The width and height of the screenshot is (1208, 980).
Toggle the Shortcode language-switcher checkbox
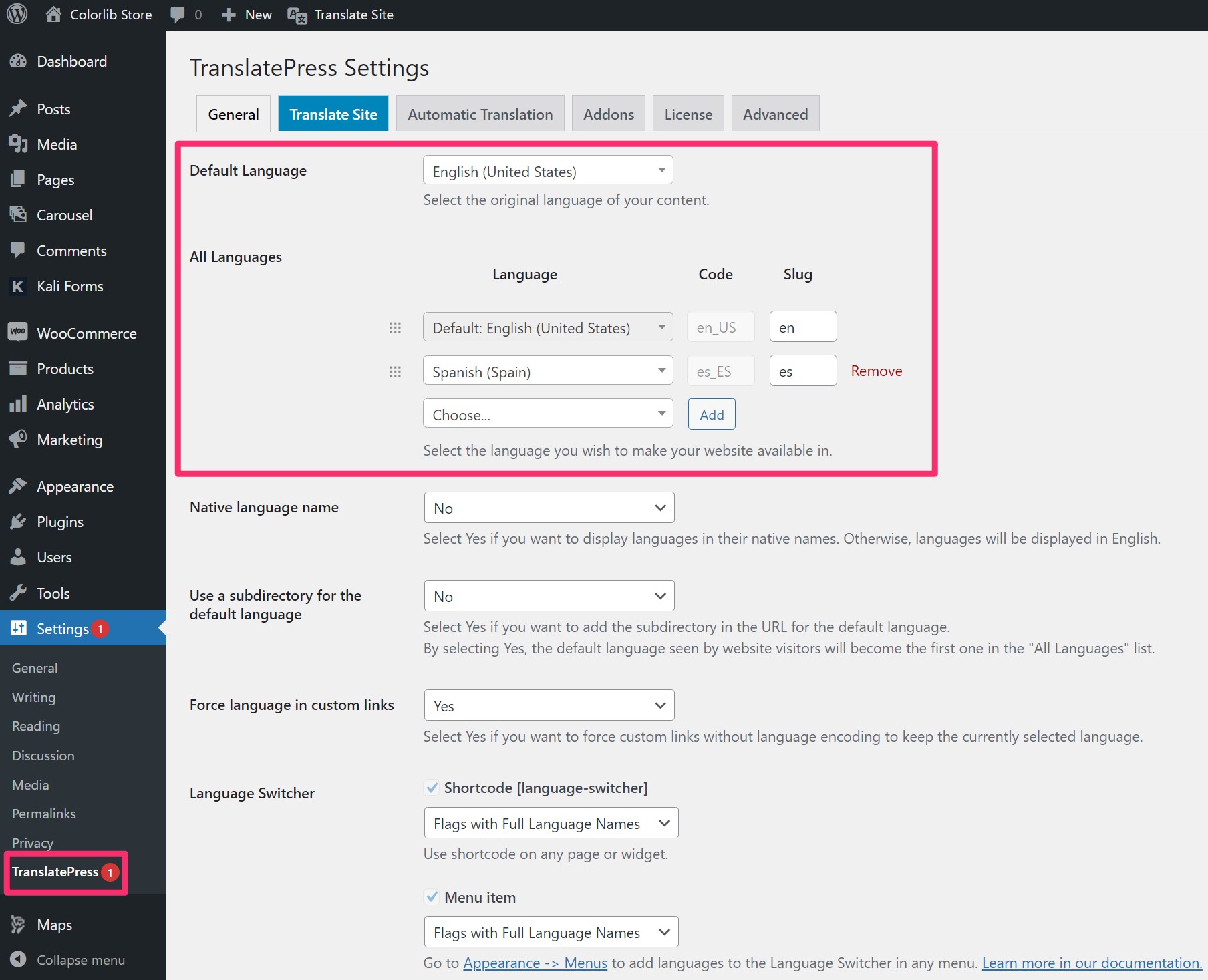coord(432,788)
